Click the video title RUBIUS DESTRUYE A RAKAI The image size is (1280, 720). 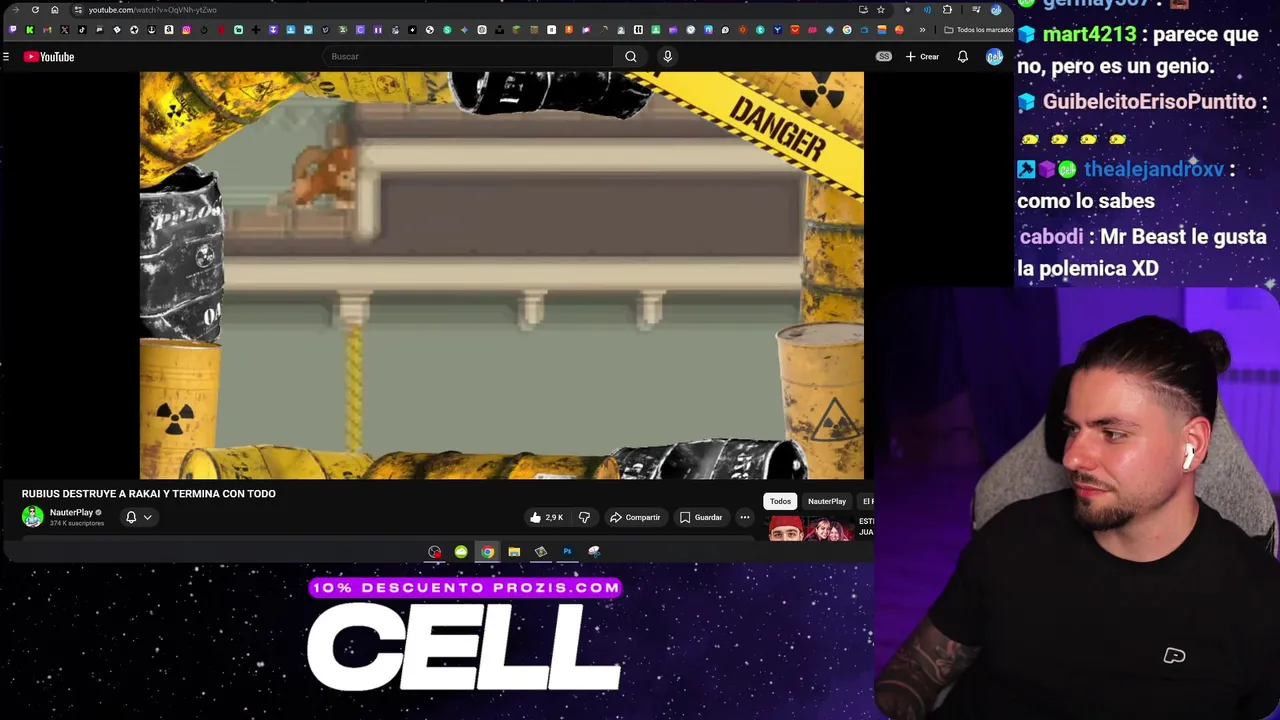click(149, 494)
